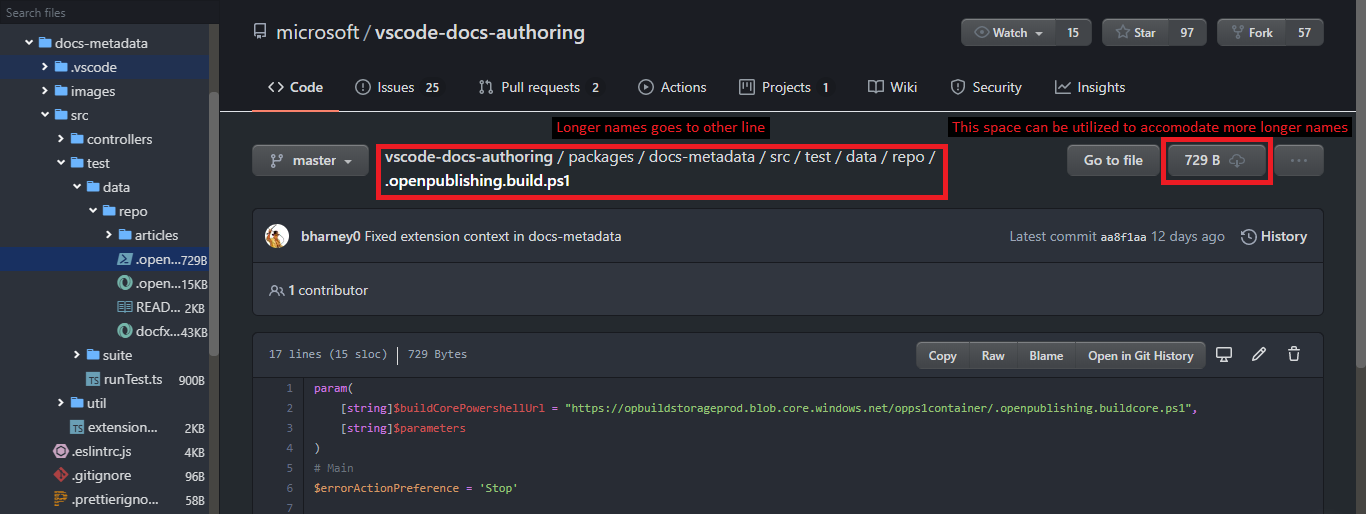Open the Pull requests tab

[539, 87]
